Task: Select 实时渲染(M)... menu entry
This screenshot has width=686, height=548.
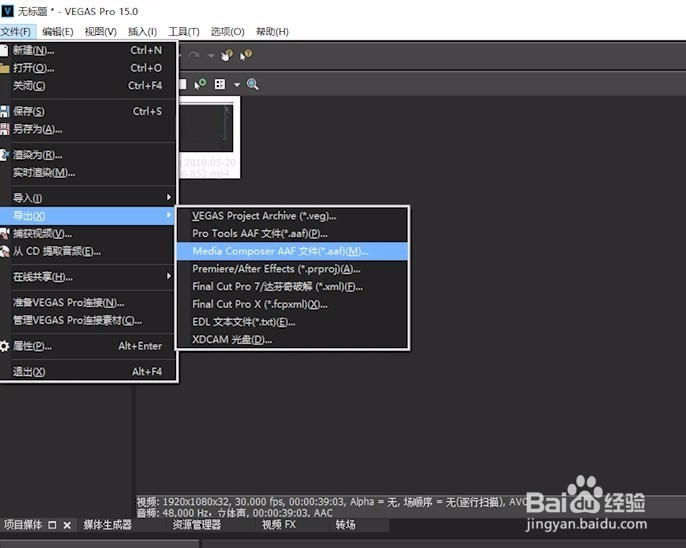Action: pyautogui.click(x=88, y=173)
